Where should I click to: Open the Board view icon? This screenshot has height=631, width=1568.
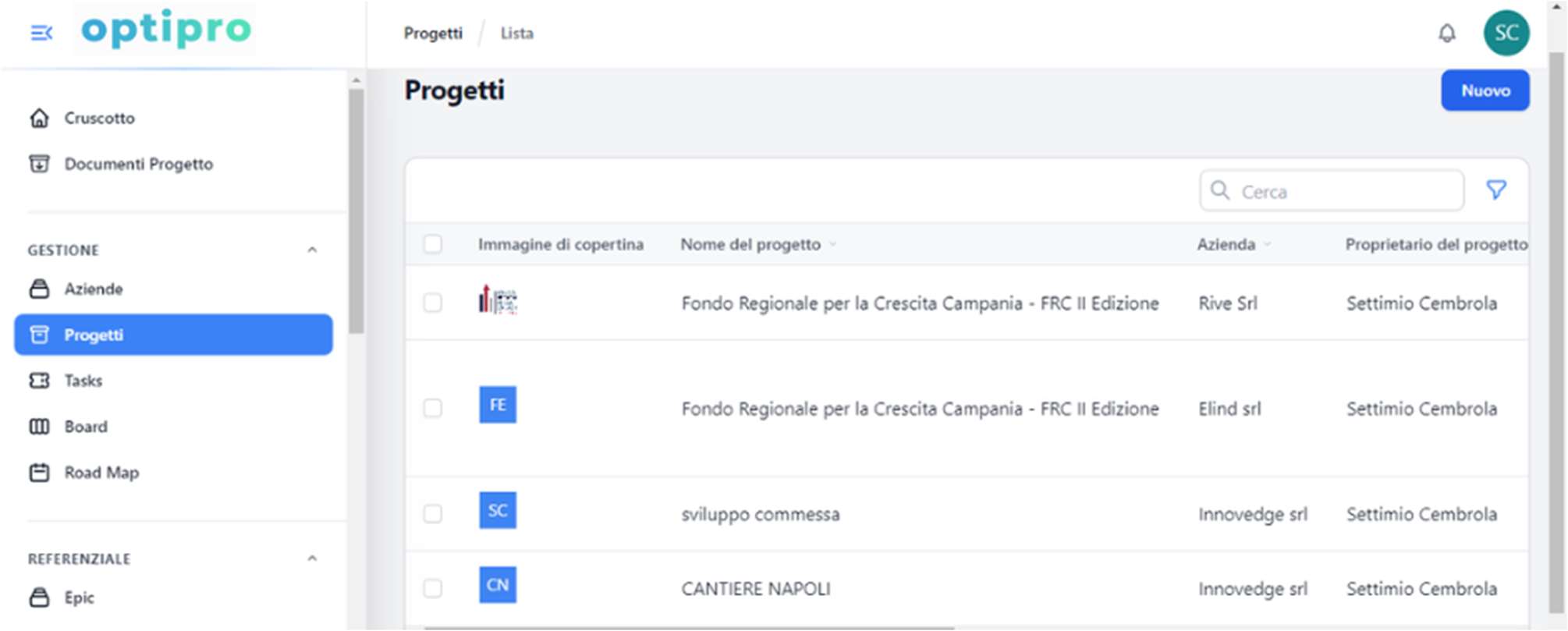39,427
